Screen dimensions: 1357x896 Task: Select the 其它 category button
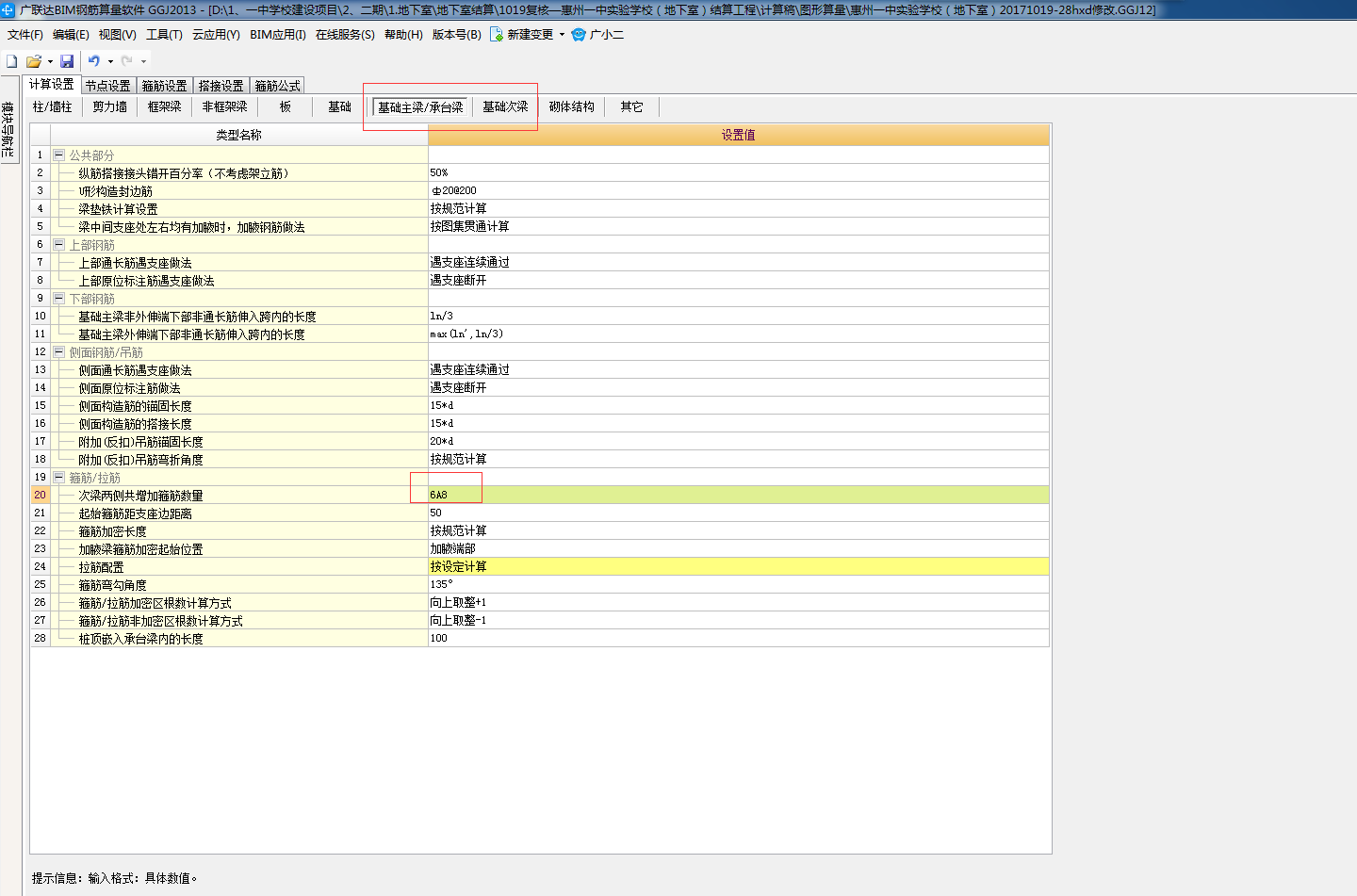(631, 106)
